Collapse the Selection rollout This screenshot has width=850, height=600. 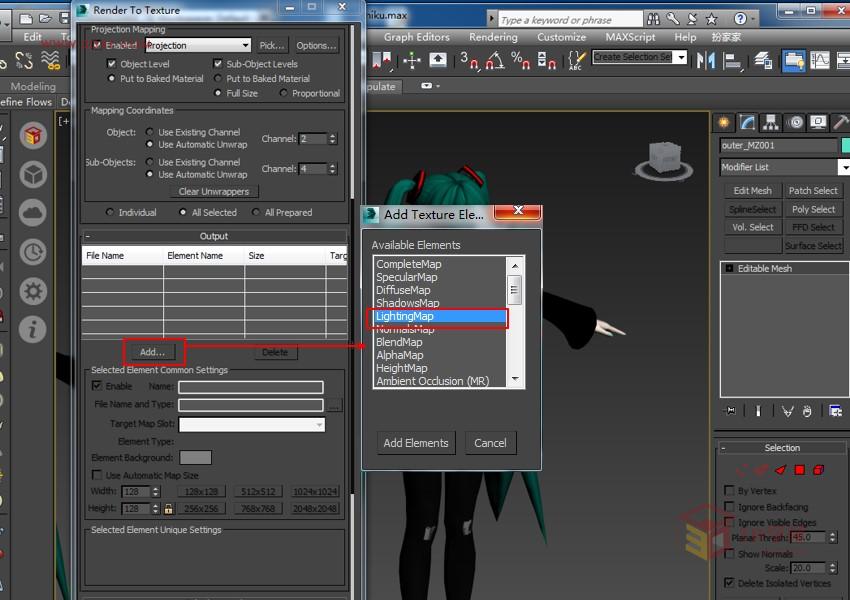click(x=723, y=448)
